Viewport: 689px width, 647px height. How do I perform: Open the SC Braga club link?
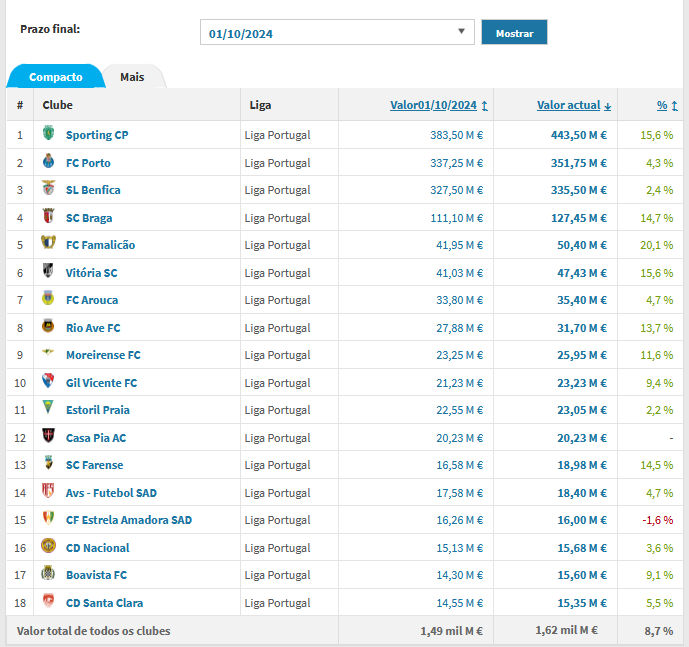pos(89,218)
